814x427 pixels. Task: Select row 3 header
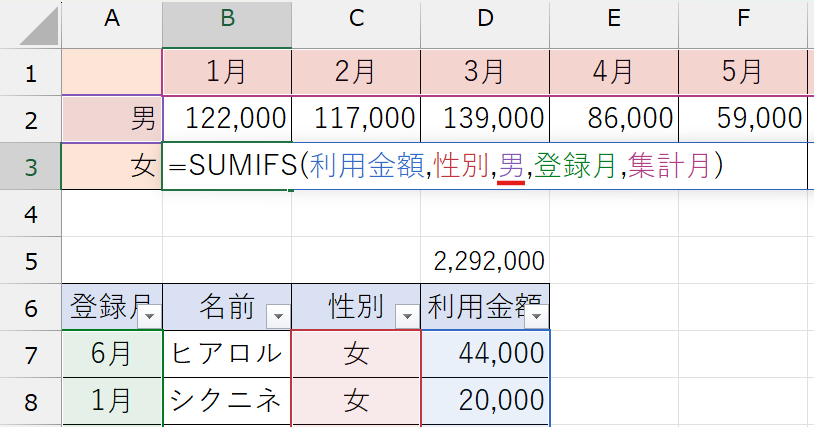31,166
